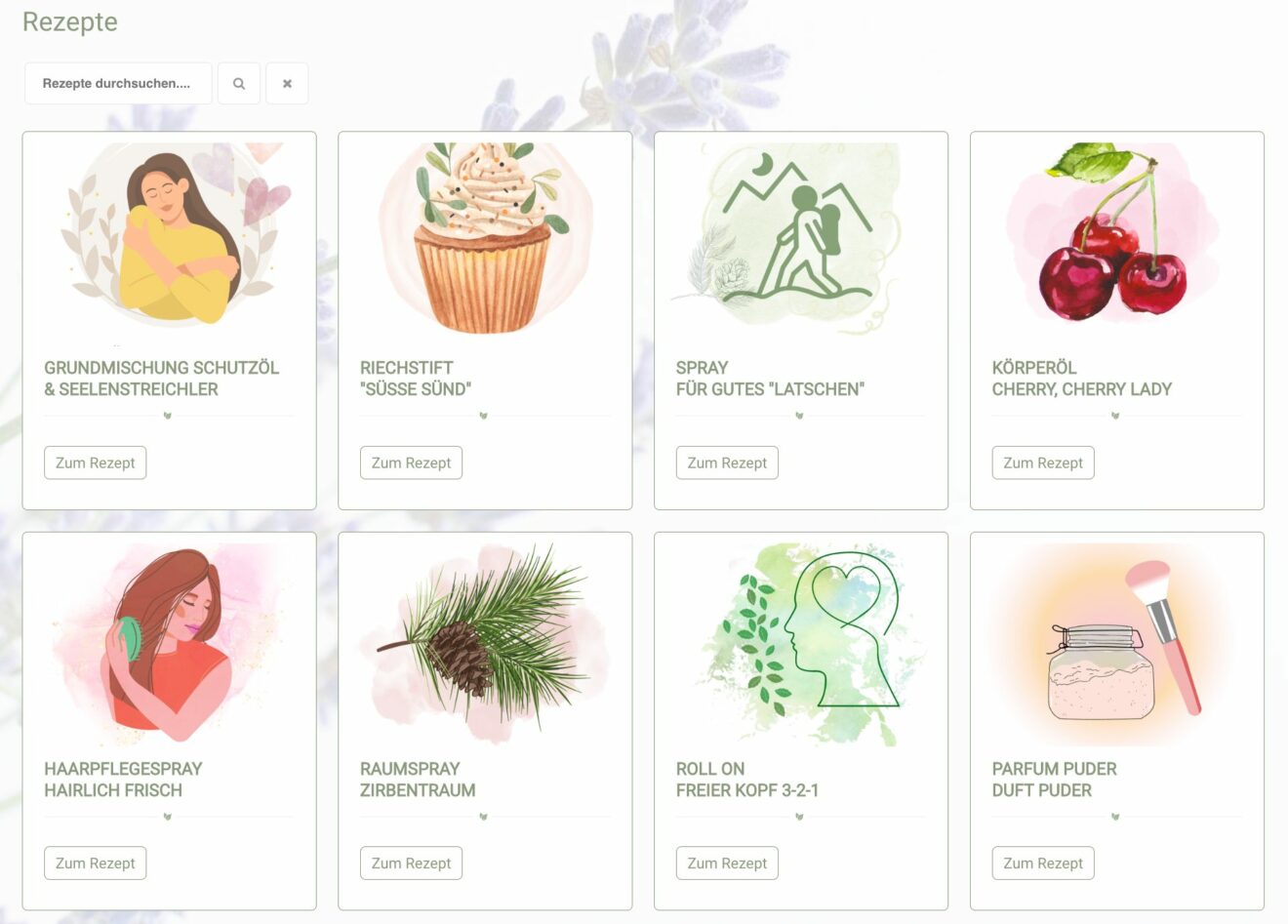Click 'Zum Rezept' for Grundmischung Schutzöl
The width and height of the screenshot is (1288, 924).
95,462
